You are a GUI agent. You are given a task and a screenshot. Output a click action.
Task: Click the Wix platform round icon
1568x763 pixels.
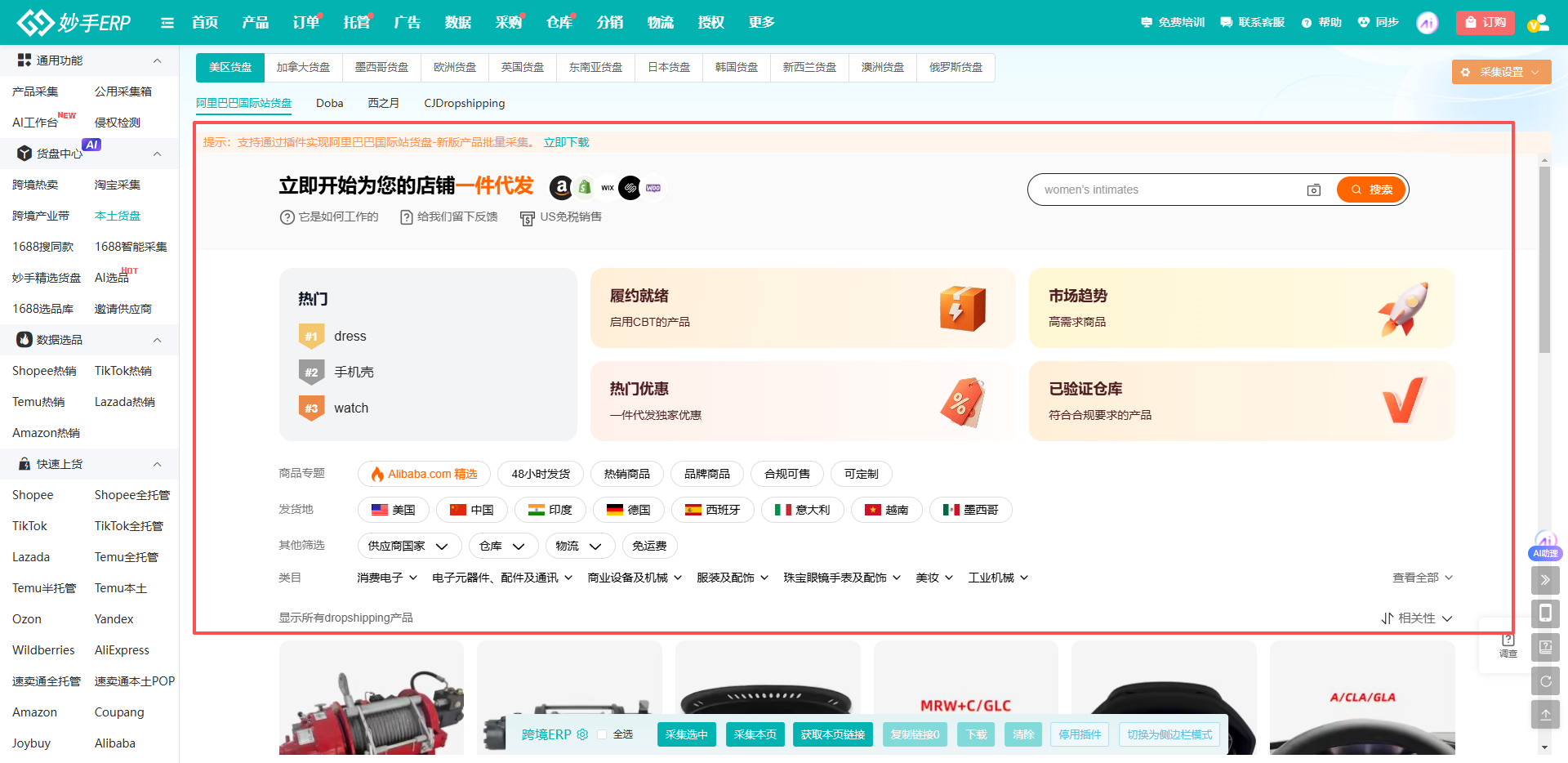(608, 188)
